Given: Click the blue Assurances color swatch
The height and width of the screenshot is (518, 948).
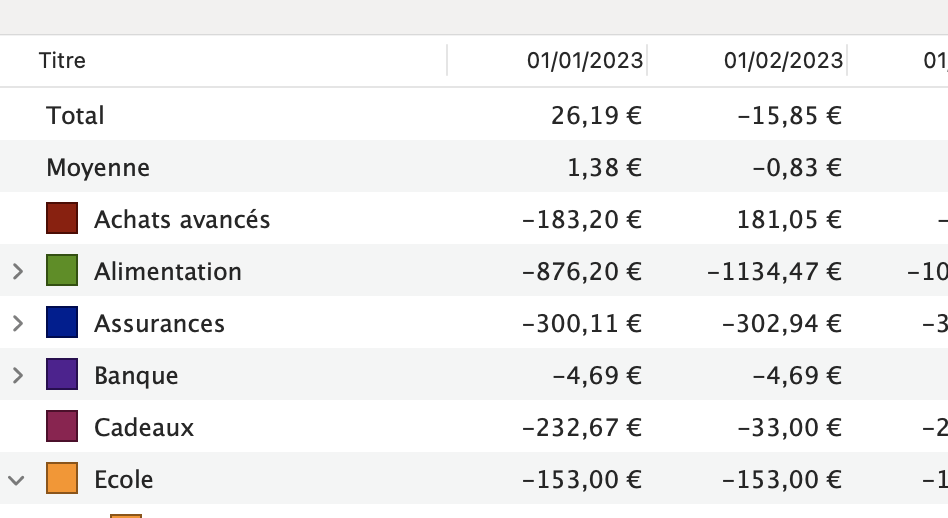Looking at the screenshot, I should 62,322.
